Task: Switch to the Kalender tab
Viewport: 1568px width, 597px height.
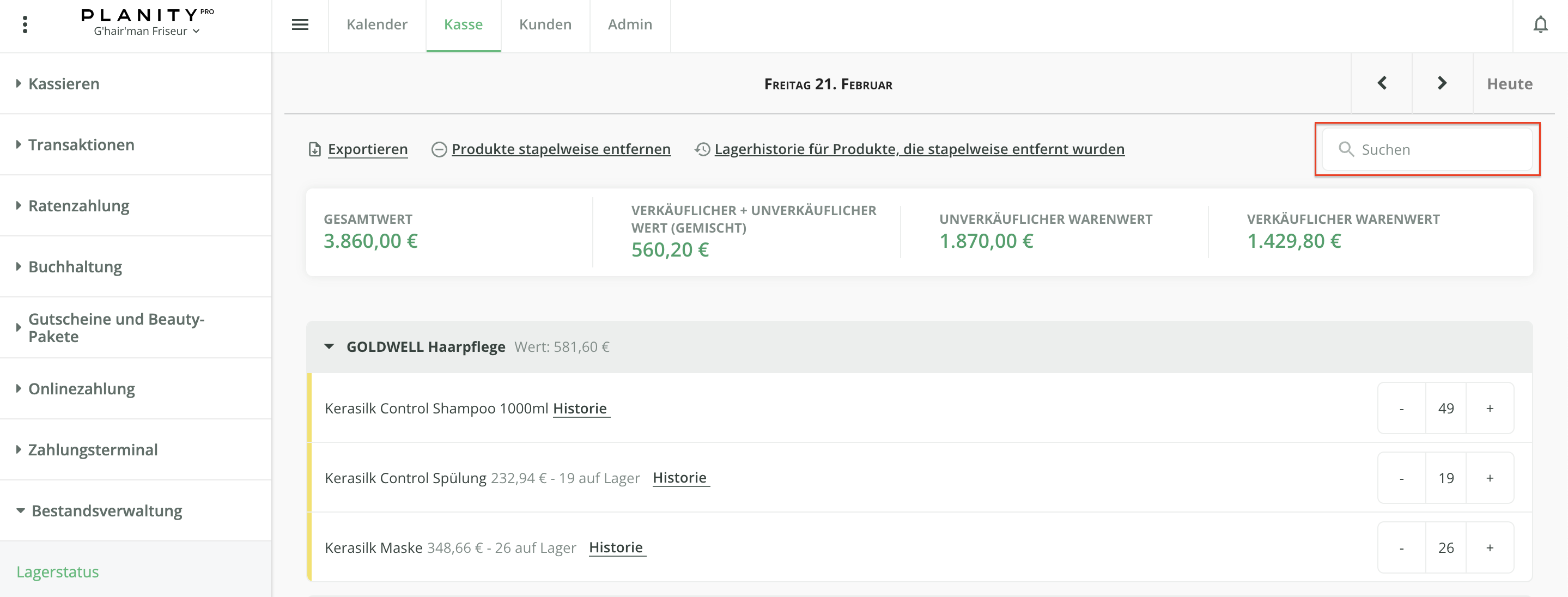Action: pos(377,25)
